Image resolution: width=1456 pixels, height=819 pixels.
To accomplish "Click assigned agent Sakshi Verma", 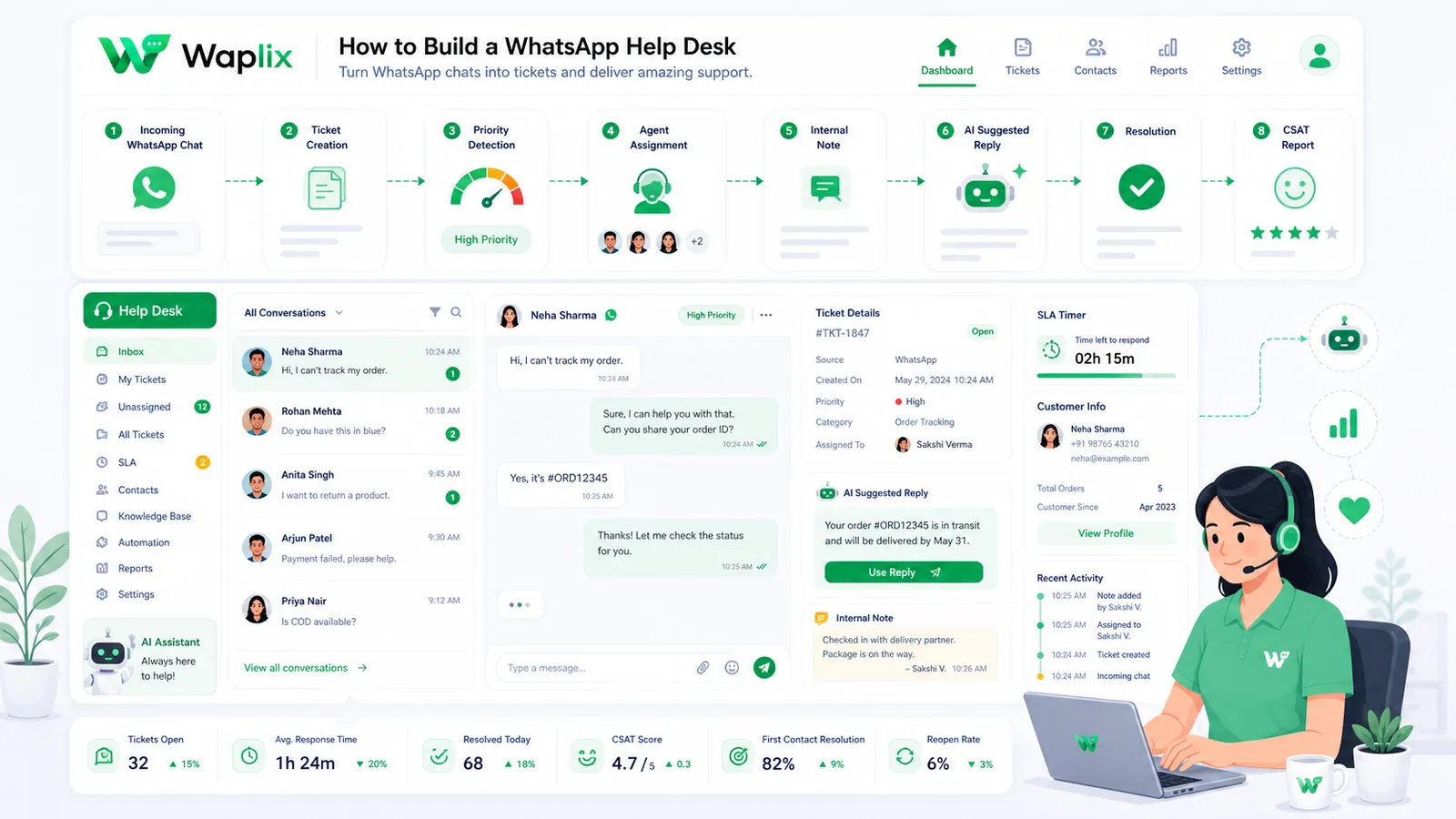I will [x=935, y=444].
